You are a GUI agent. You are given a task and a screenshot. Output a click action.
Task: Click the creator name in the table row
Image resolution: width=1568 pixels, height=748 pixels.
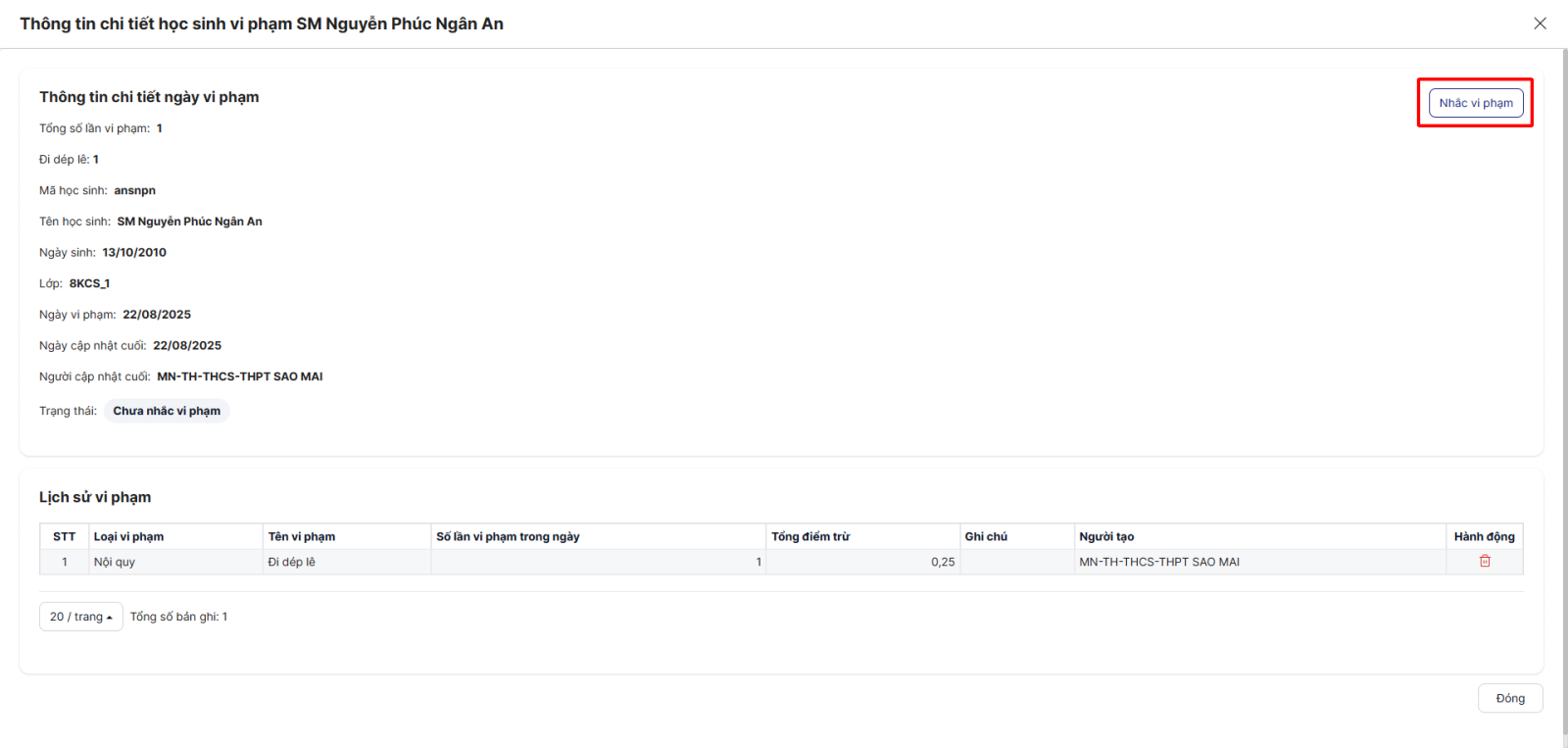click(1159, 562)
